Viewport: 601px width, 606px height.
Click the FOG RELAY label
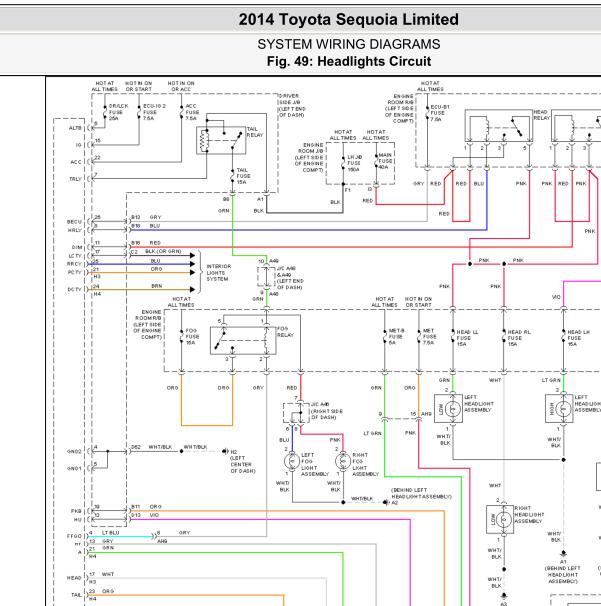pos(285,332)
